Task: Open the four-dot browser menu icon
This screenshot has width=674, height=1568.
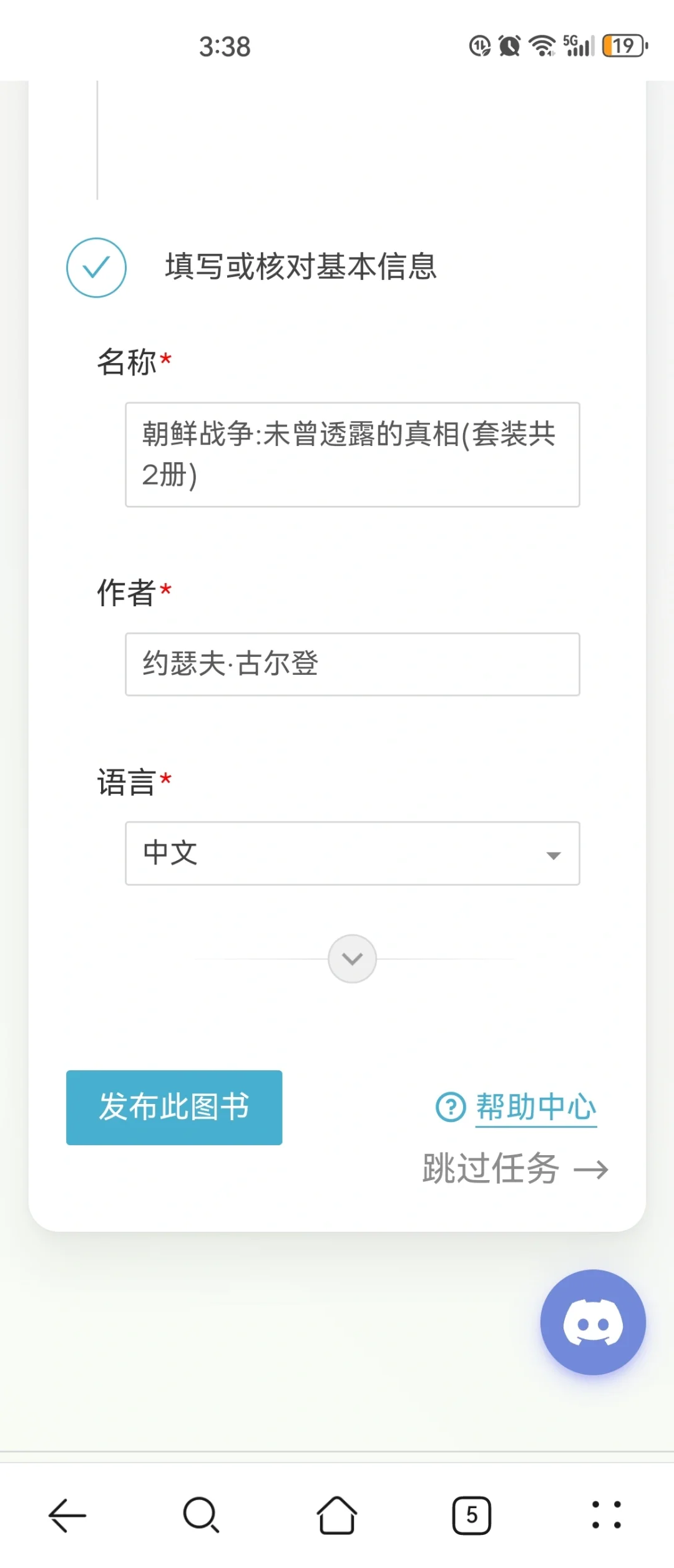Action: tap(607, 1514)
